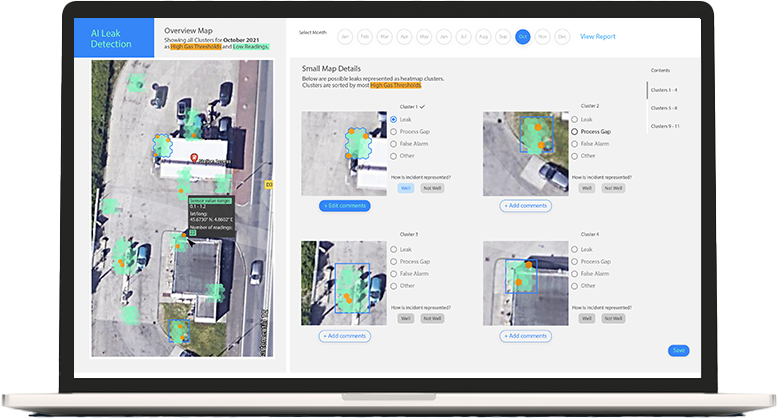Click Add comments for Cluster 3

(x=345, y=336)
